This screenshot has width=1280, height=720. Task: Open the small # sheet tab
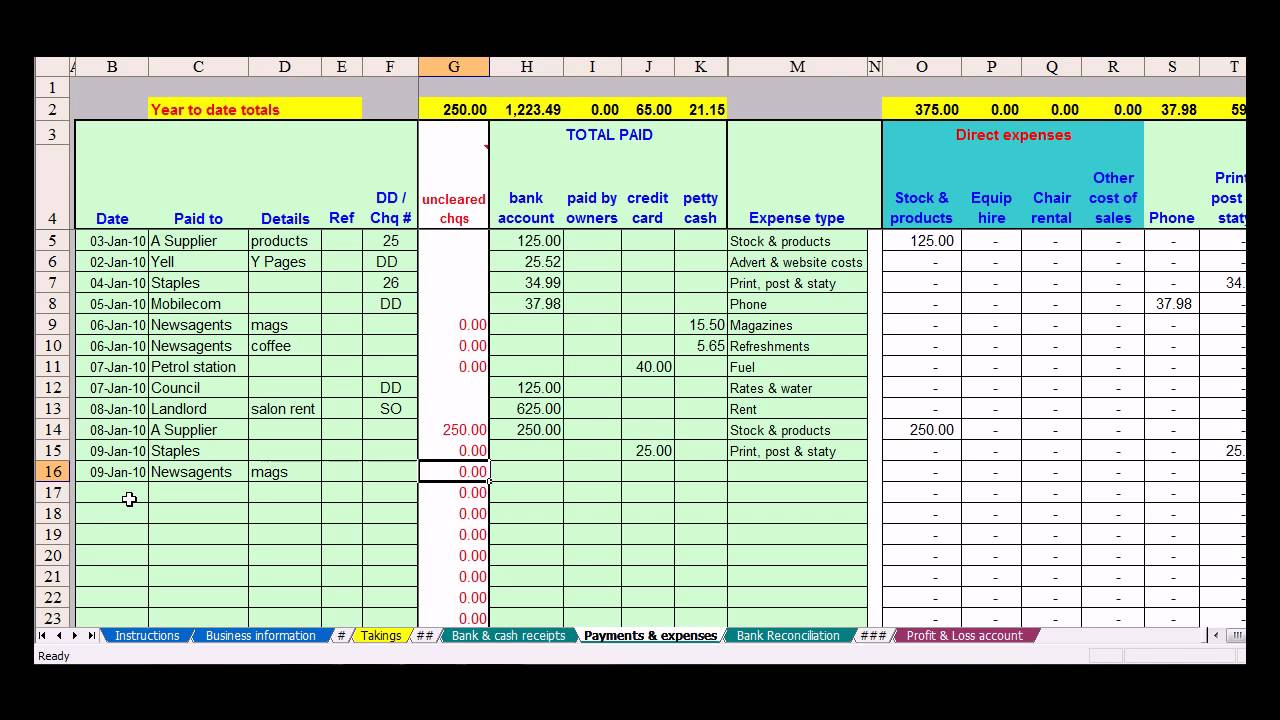340,635
